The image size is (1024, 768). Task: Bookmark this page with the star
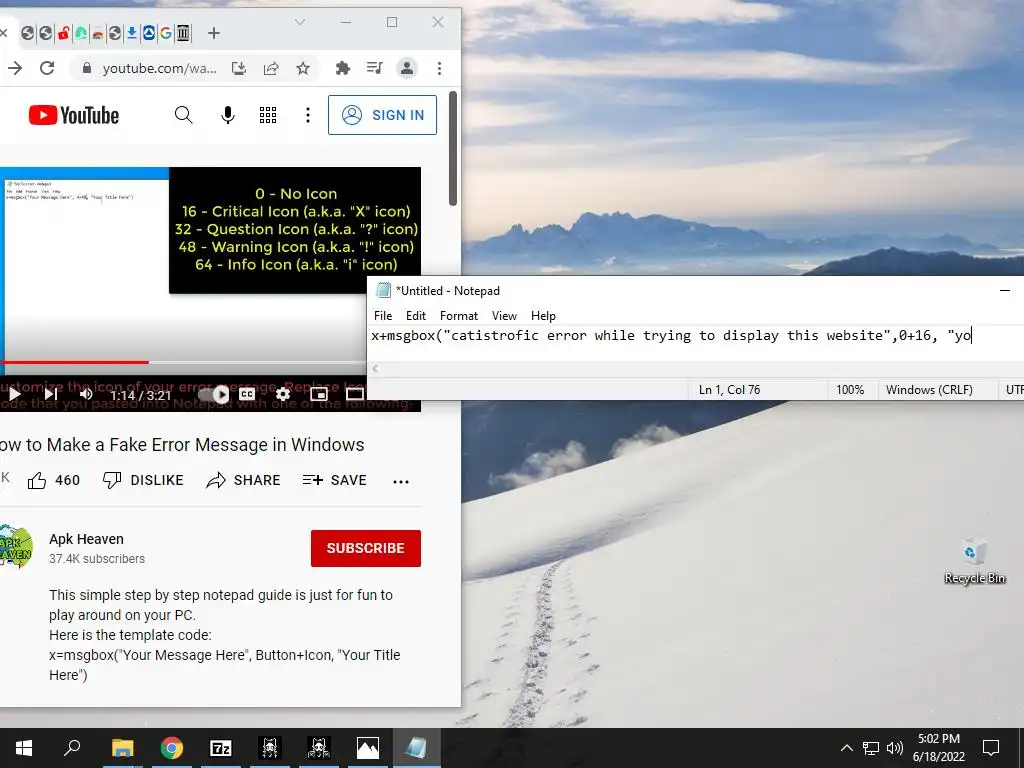(x=303, y=68)
